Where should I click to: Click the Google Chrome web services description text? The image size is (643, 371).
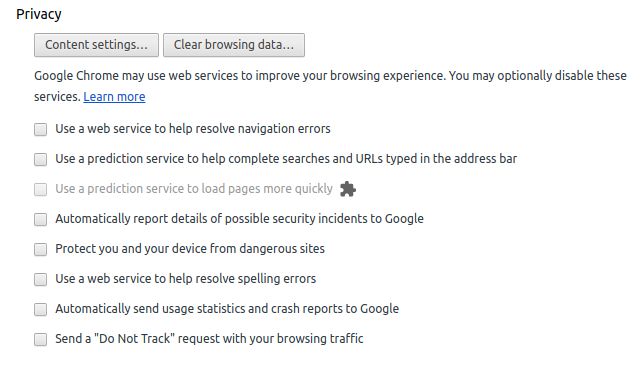[x=330, y=86]
